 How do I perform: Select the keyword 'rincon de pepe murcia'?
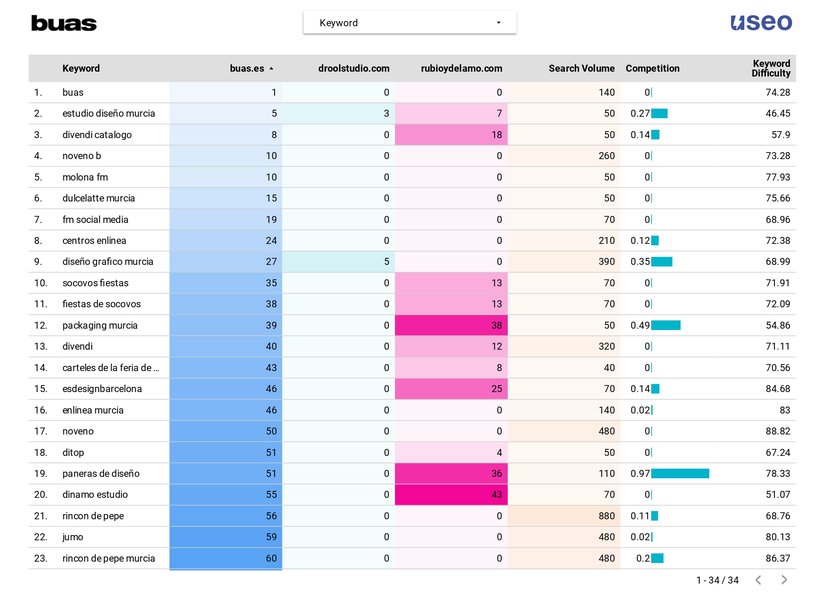(109, 558)
